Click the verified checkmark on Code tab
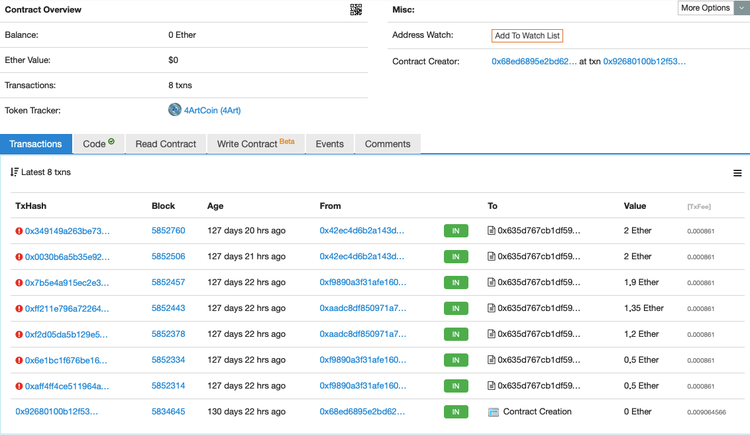The width and height of the screenshot is (750, 435). [111, 141]
